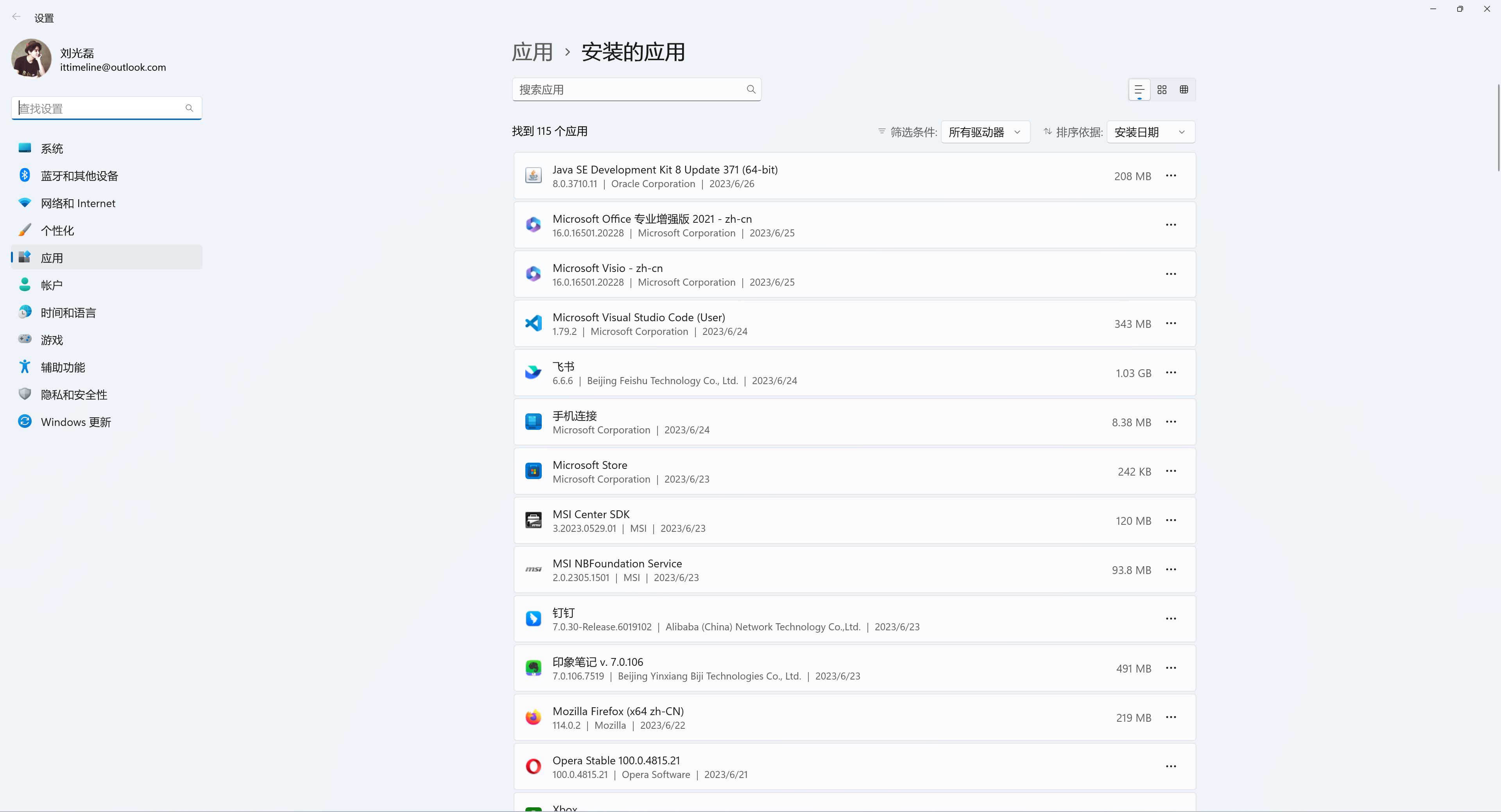Click the ittimeline@outlook.com account email
This screenshot has width=1501, height=812.
pyautogui.click(x=113, y=67)
